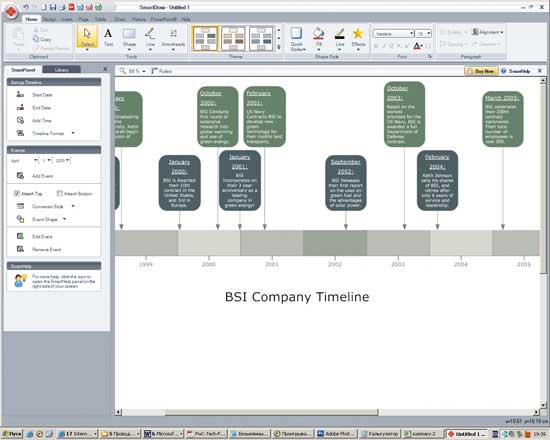The image size is (550, 440).
Task: Open the month dropdown showing April
Action: (35, 160)
